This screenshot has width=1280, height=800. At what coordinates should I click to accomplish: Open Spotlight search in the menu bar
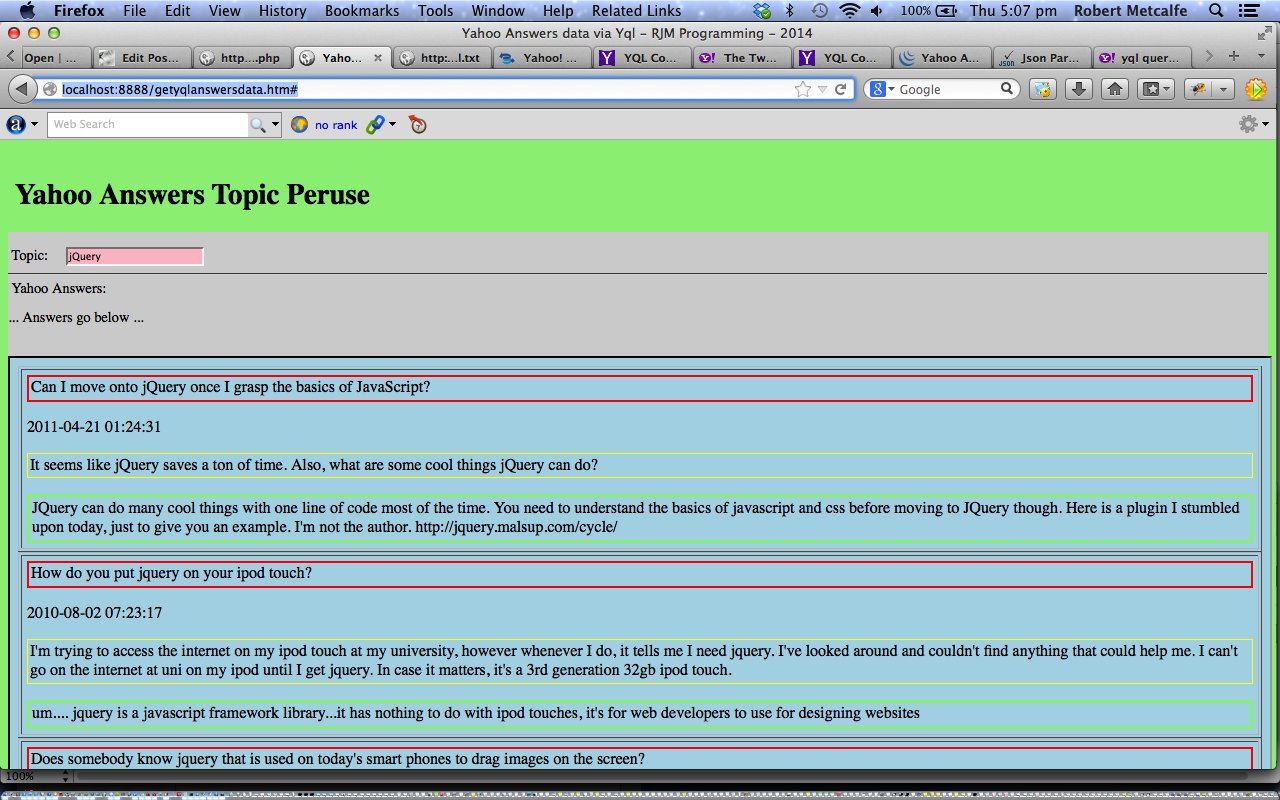click(1216, 11)
